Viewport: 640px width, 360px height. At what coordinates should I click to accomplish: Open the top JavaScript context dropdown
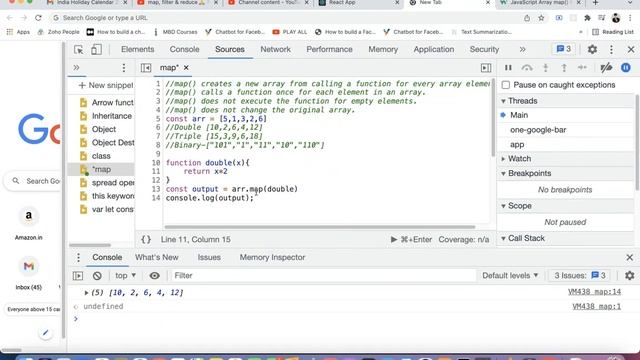click(125, 276)
